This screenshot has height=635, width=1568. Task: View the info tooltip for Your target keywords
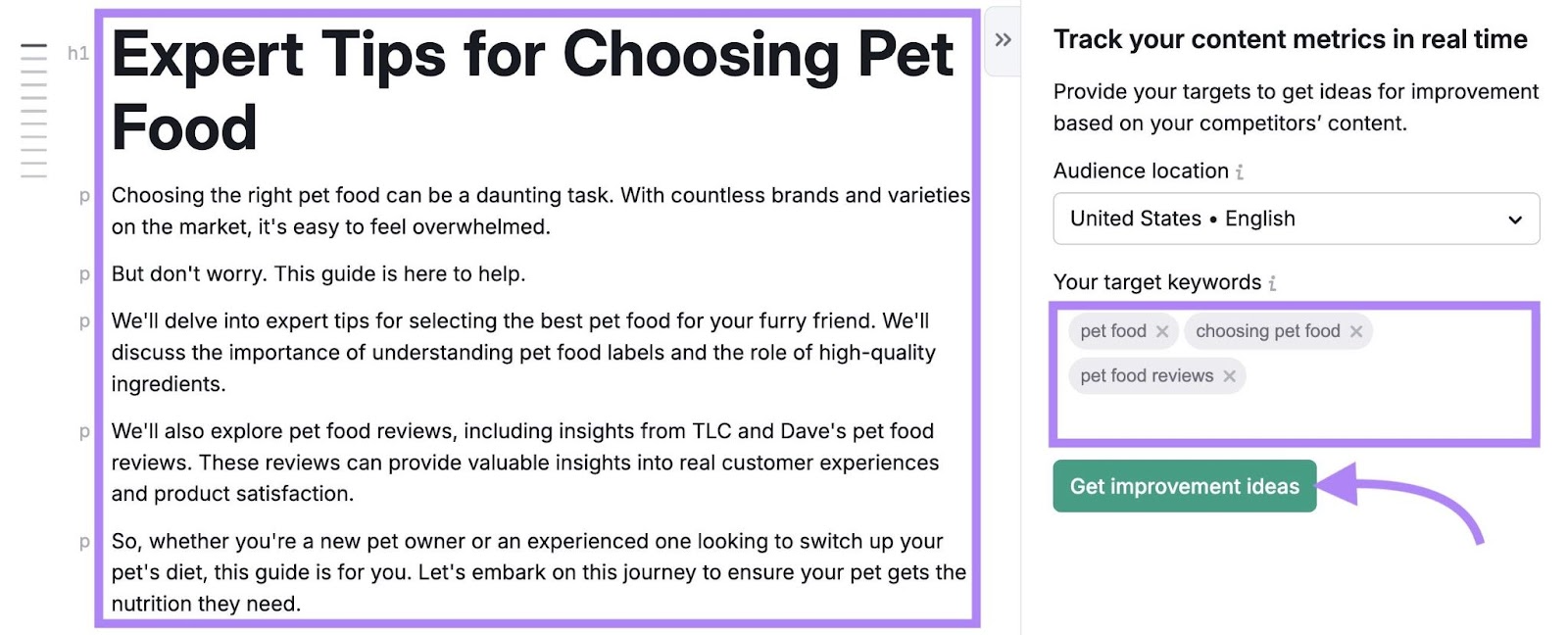(x=1272, y=282)
